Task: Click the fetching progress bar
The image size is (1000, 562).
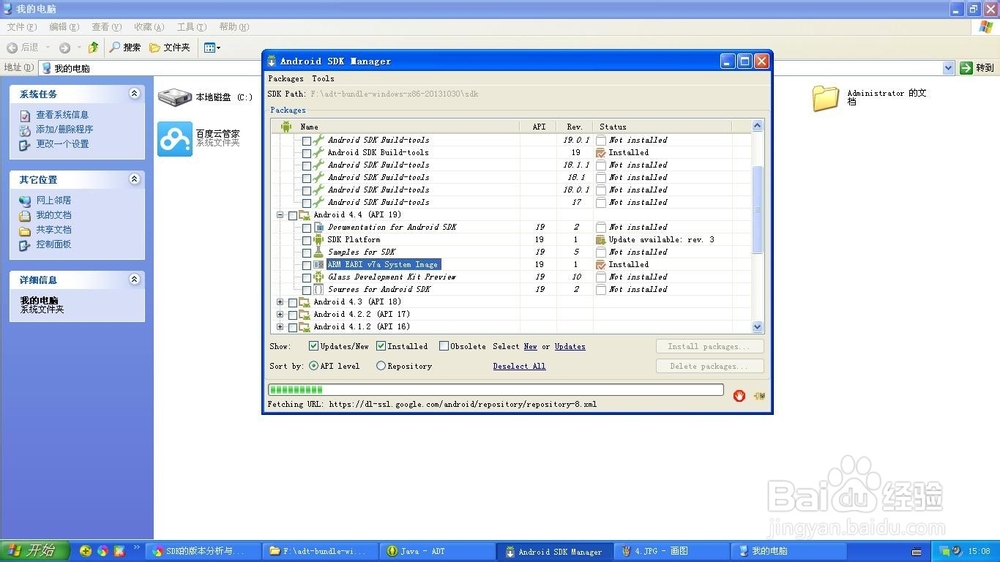Action: pos(496,390)
